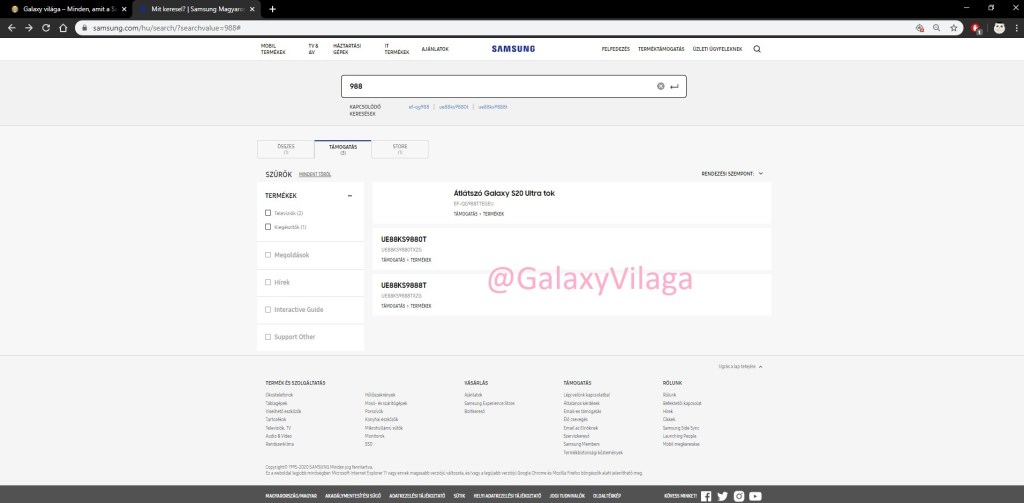Open Samsung's Twitter page from footer
The height and width of the screenshot is (503, 1024).
(722, 496)
